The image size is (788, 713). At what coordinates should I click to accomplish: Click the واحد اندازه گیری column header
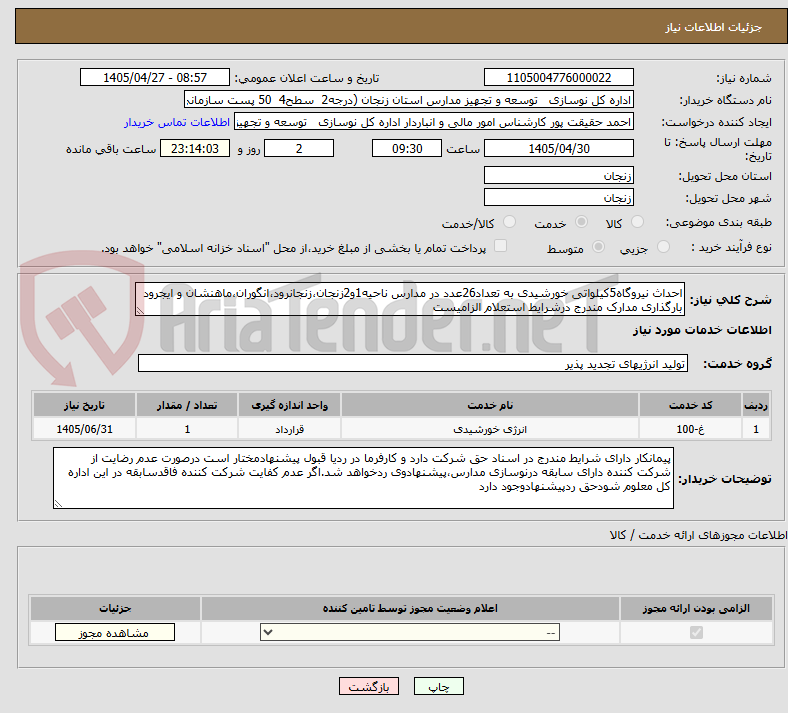289,405
